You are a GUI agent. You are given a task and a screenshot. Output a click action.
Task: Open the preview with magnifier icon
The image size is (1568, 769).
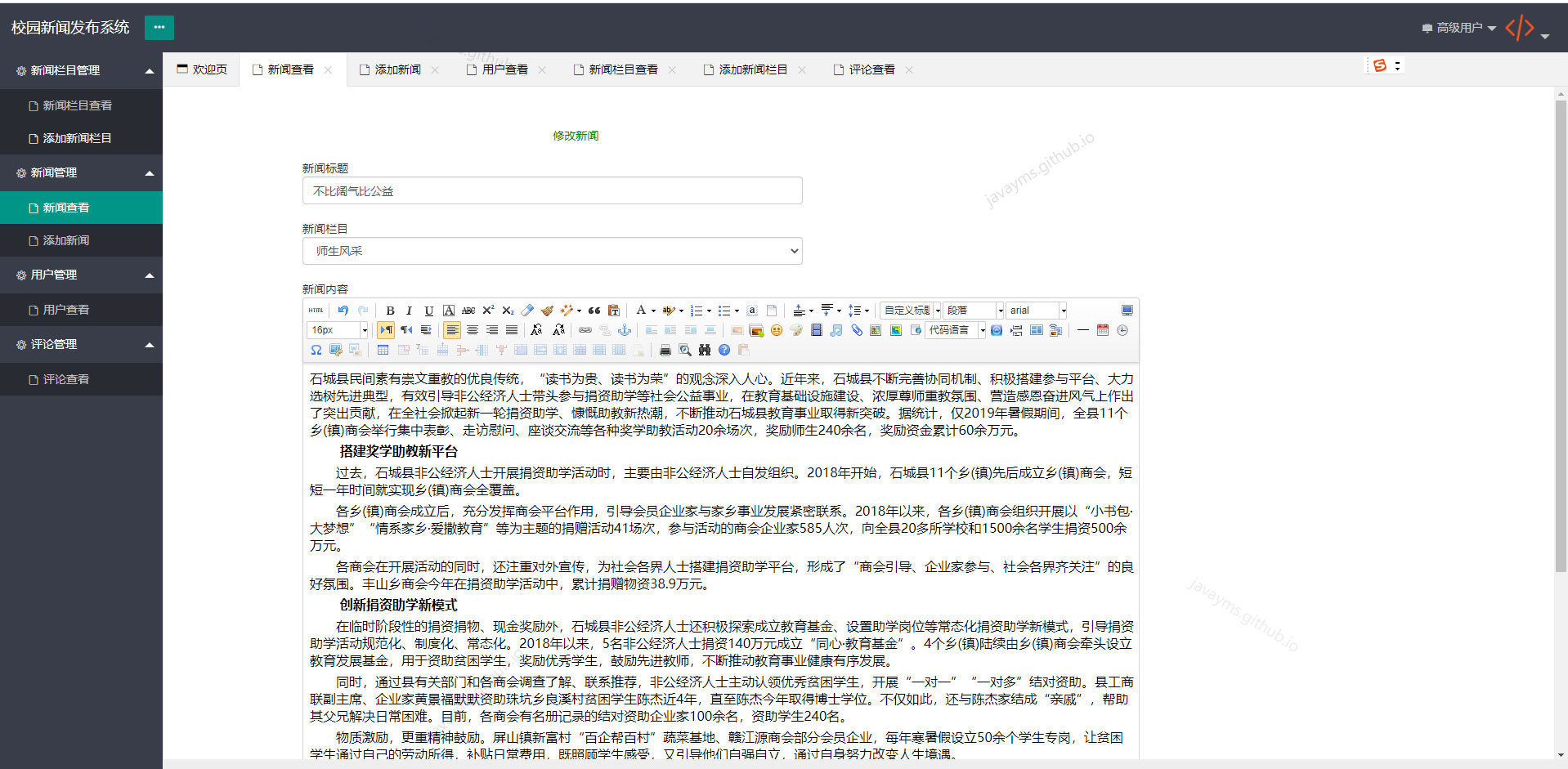tap(685, 350)
